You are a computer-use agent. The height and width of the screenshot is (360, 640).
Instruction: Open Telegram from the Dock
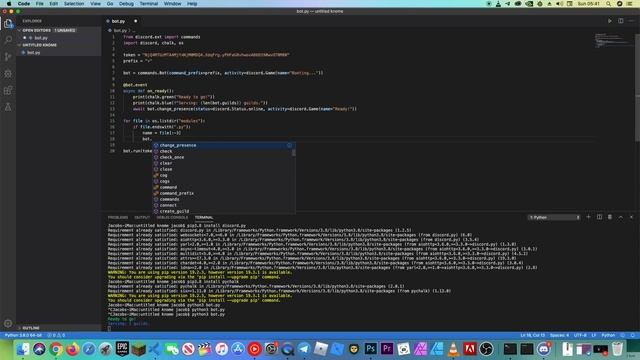tap(304, 349)
